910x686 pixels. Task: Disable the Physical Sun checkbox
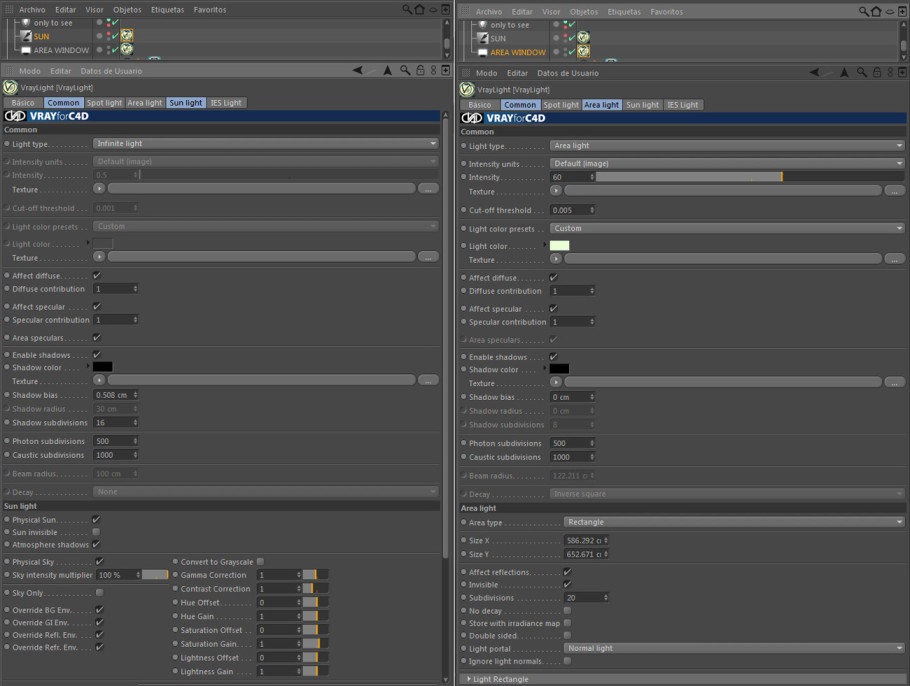click(x=96, y=520)
